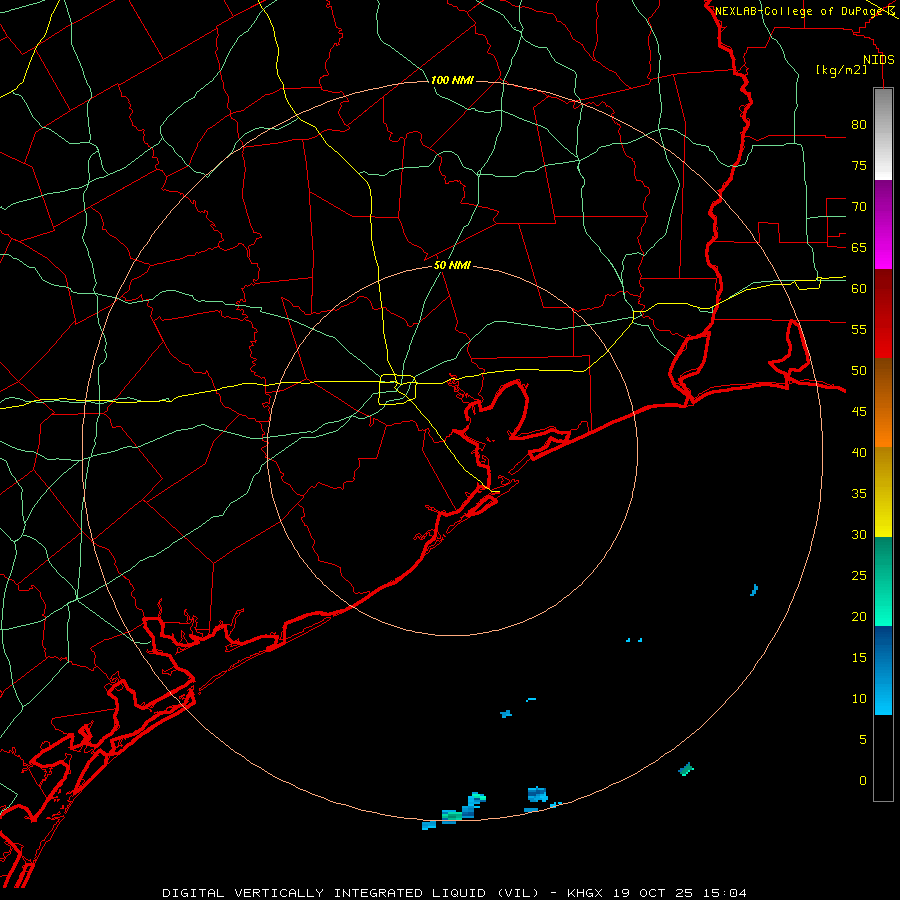Click the 70 value on color scale
This screenshot has width=900, height=900.
pos(859,207)
